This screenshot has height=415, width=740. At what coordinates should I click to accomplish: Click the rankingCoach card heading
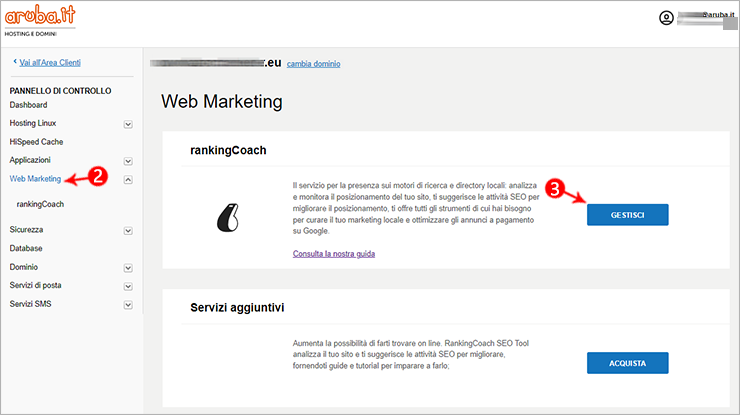(228, 150)
